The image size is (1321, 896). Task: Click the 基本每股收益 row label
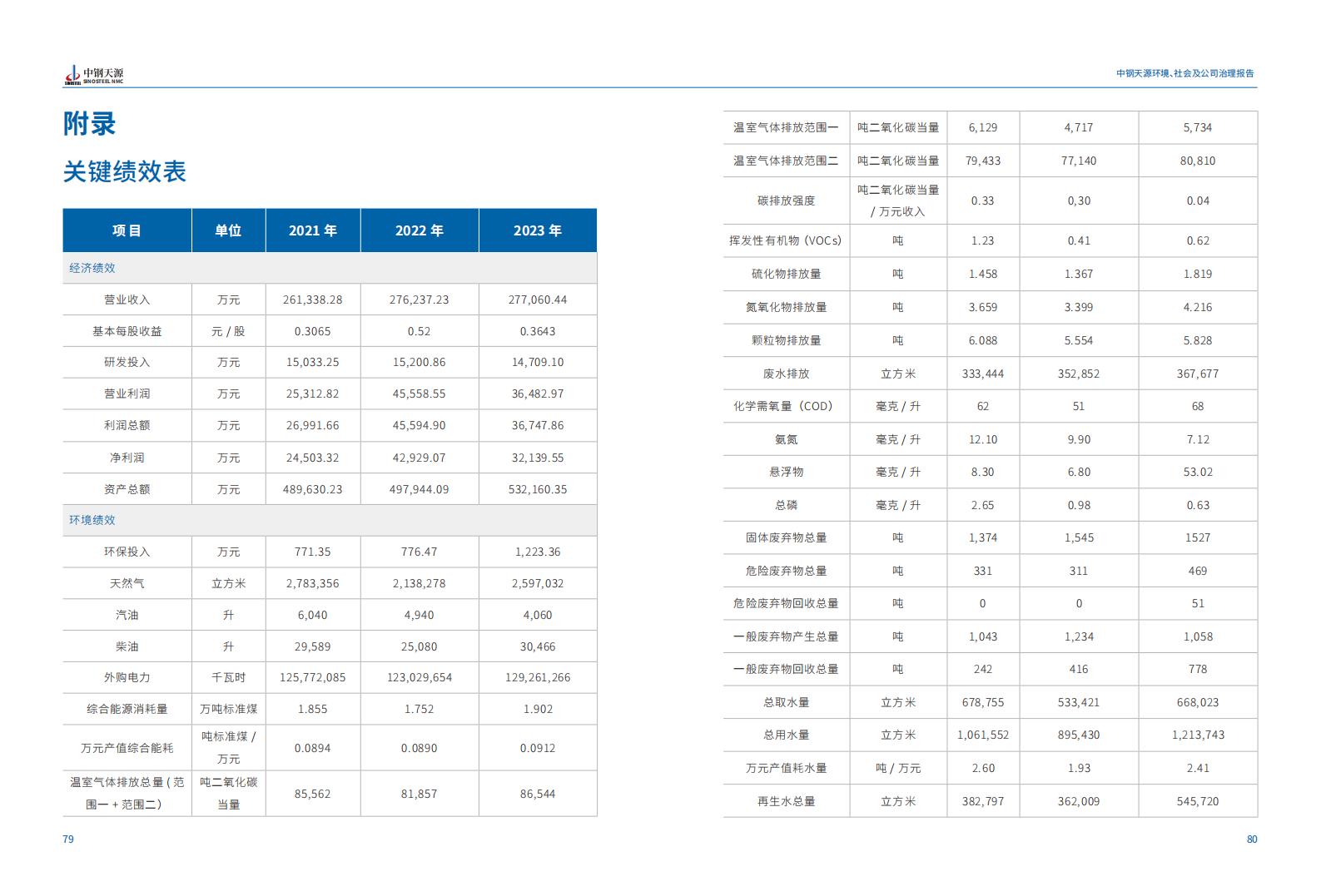click(x=127, y=331)
